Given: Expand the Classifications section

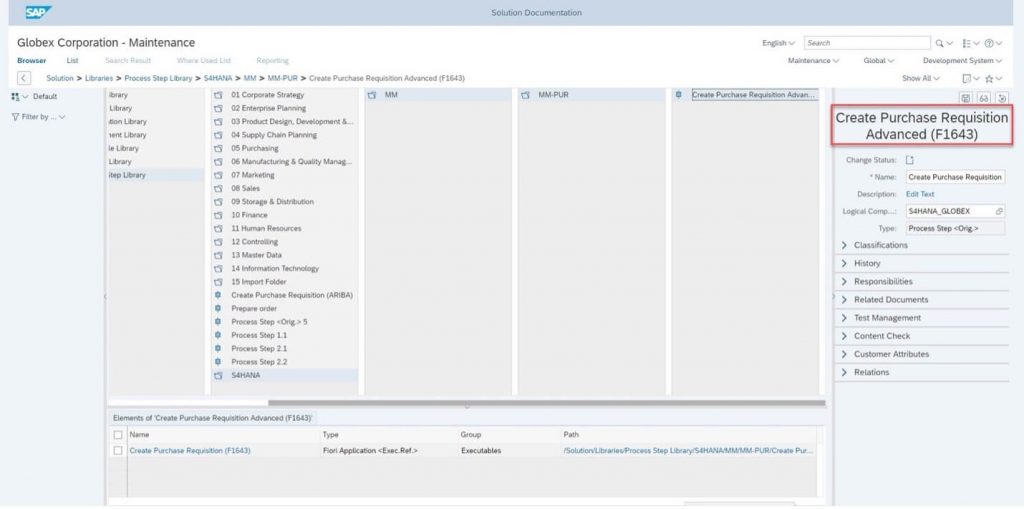Looking at the screenshot, I should tap(844, 246).
